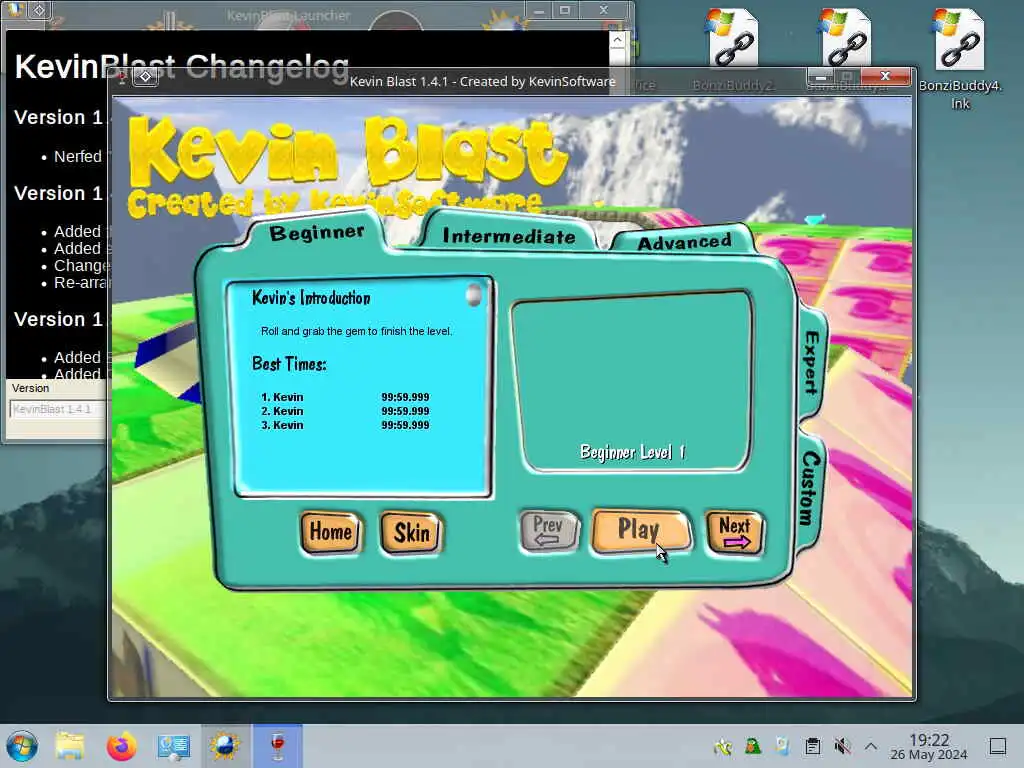Screen dimensions: 1024x768
Task: Click the "Nerfed" changelog entry
Action: click(x=78, y=157)
